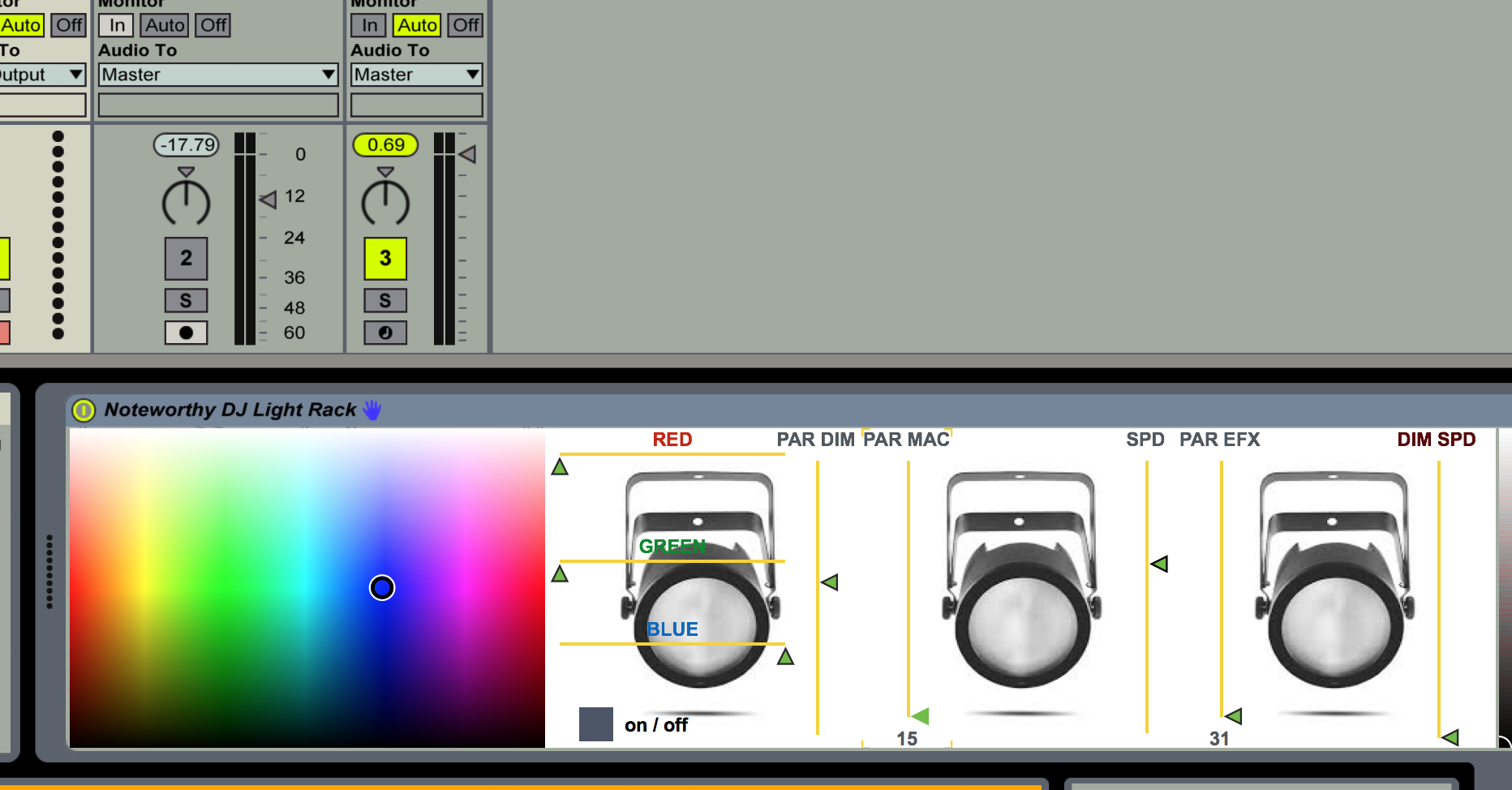Click the PAR DIM green arrow handle
Image resolution: width=1512 pixels, height=790 pixels.
[829, 582]
